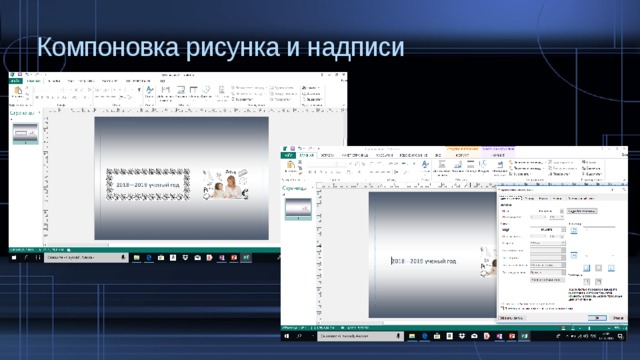
Task: Toggle top border button in dialog preview area
Action: [574, 231]
